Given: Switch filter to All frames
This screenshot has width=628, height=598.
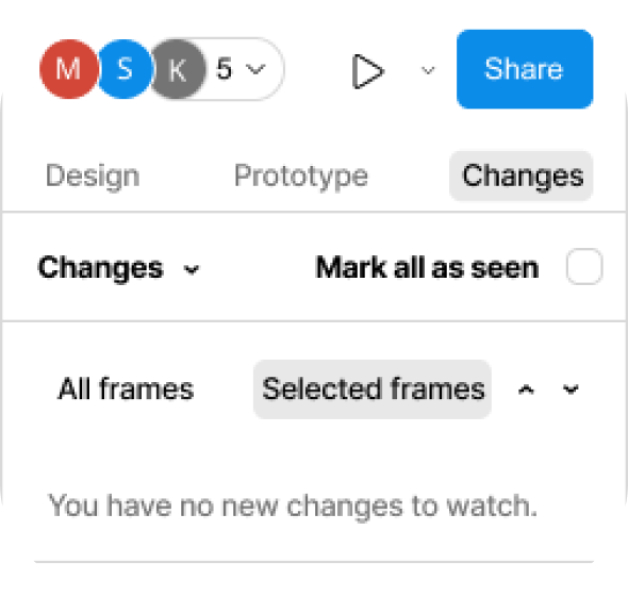Looking at the screenshot, I should pyautogui.click(x=125, y=389).
